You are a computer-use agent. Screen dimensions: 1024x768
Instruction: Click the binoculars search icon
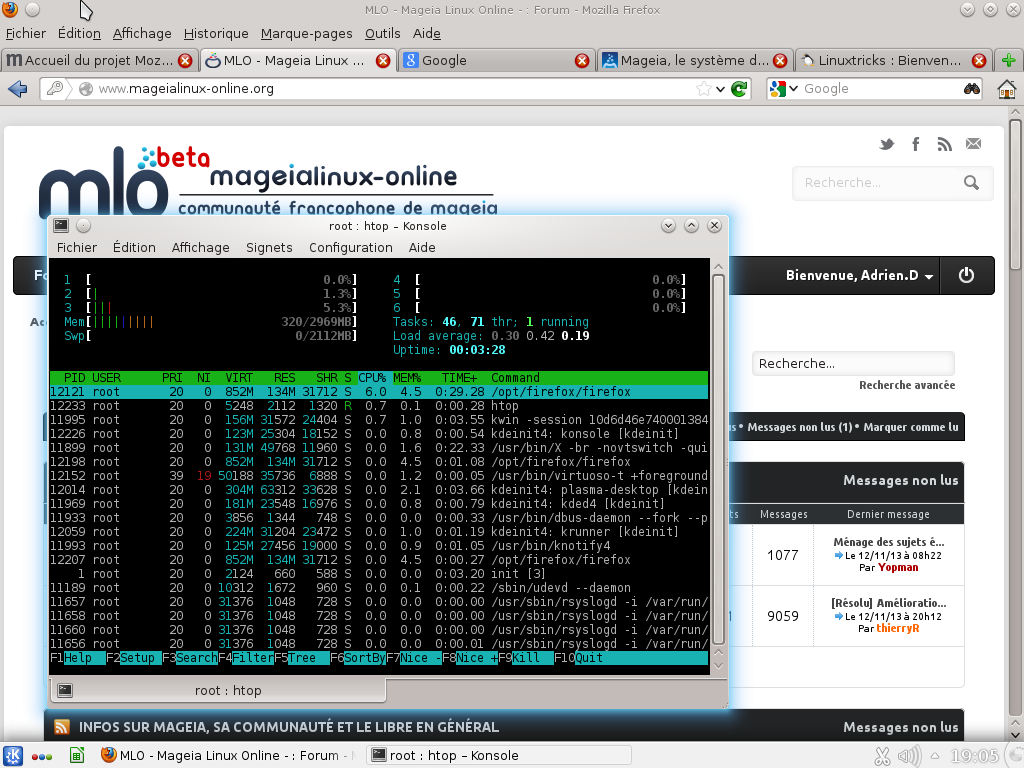pos(972,89)
